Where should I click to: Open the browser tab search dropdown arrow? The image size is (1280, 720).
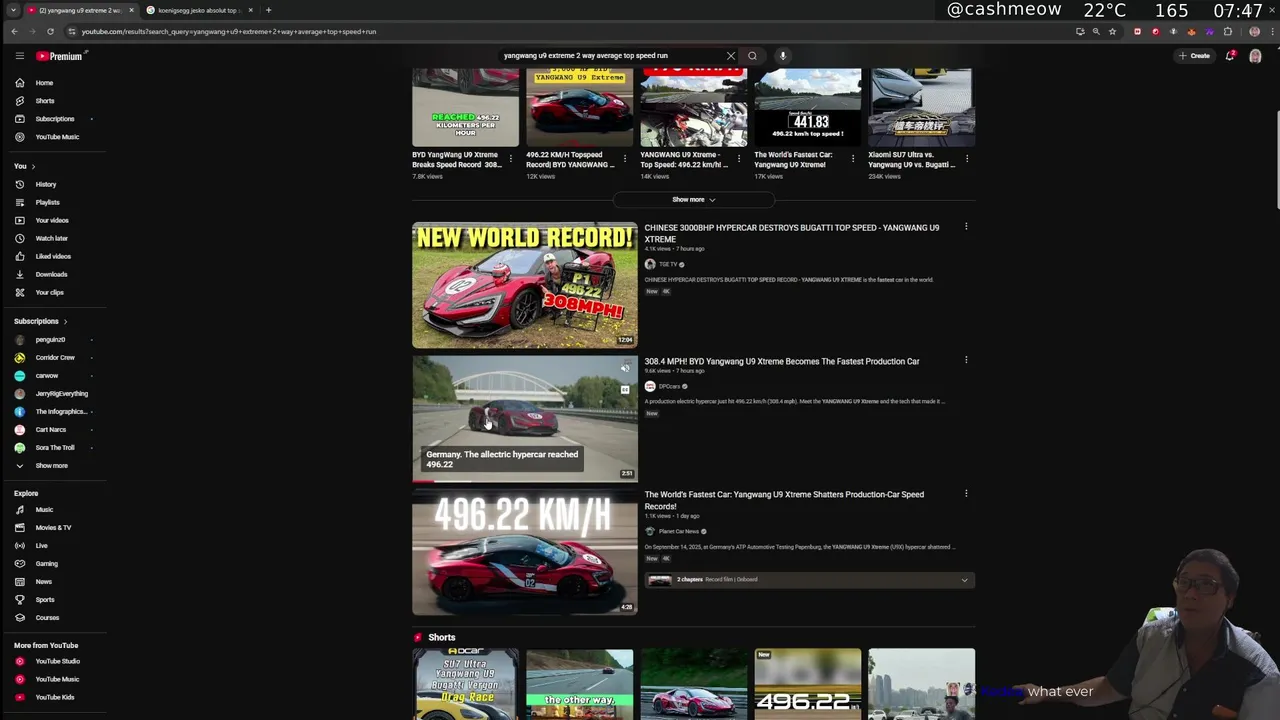pyautogui.click(x=13, y=10)
